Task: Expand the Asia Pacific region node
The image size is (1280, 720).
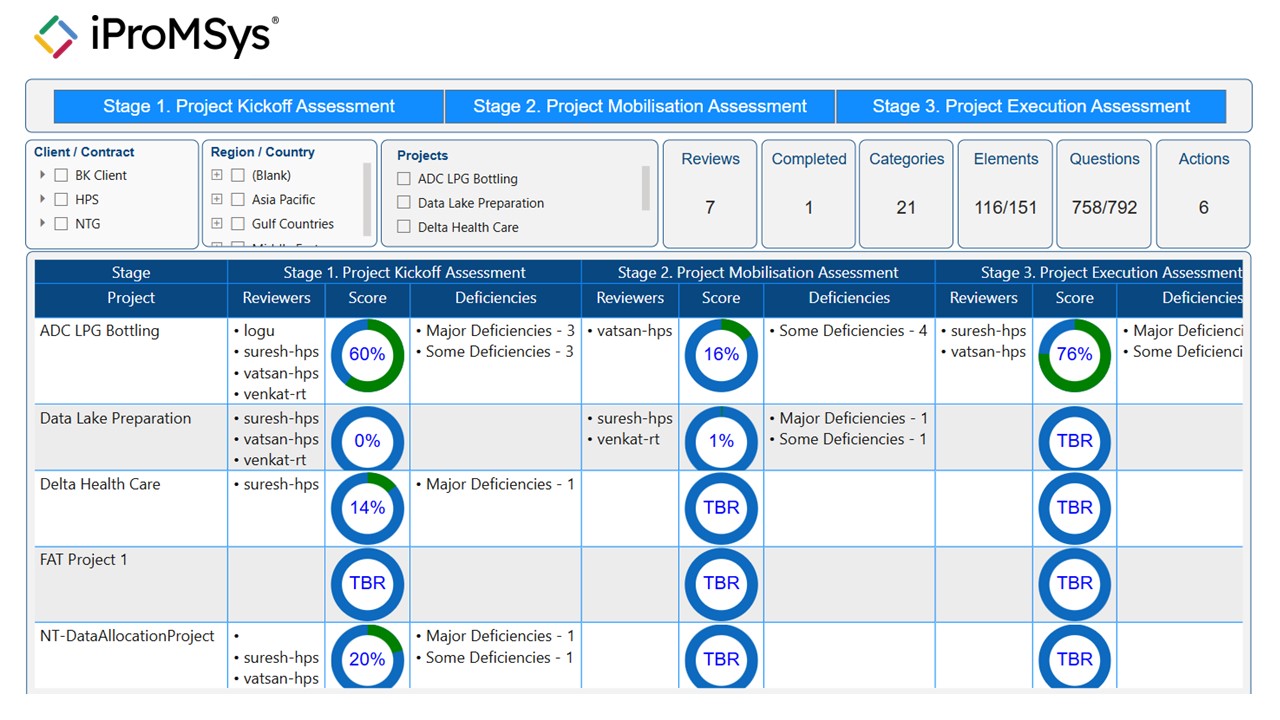Action: pos(216,200)
